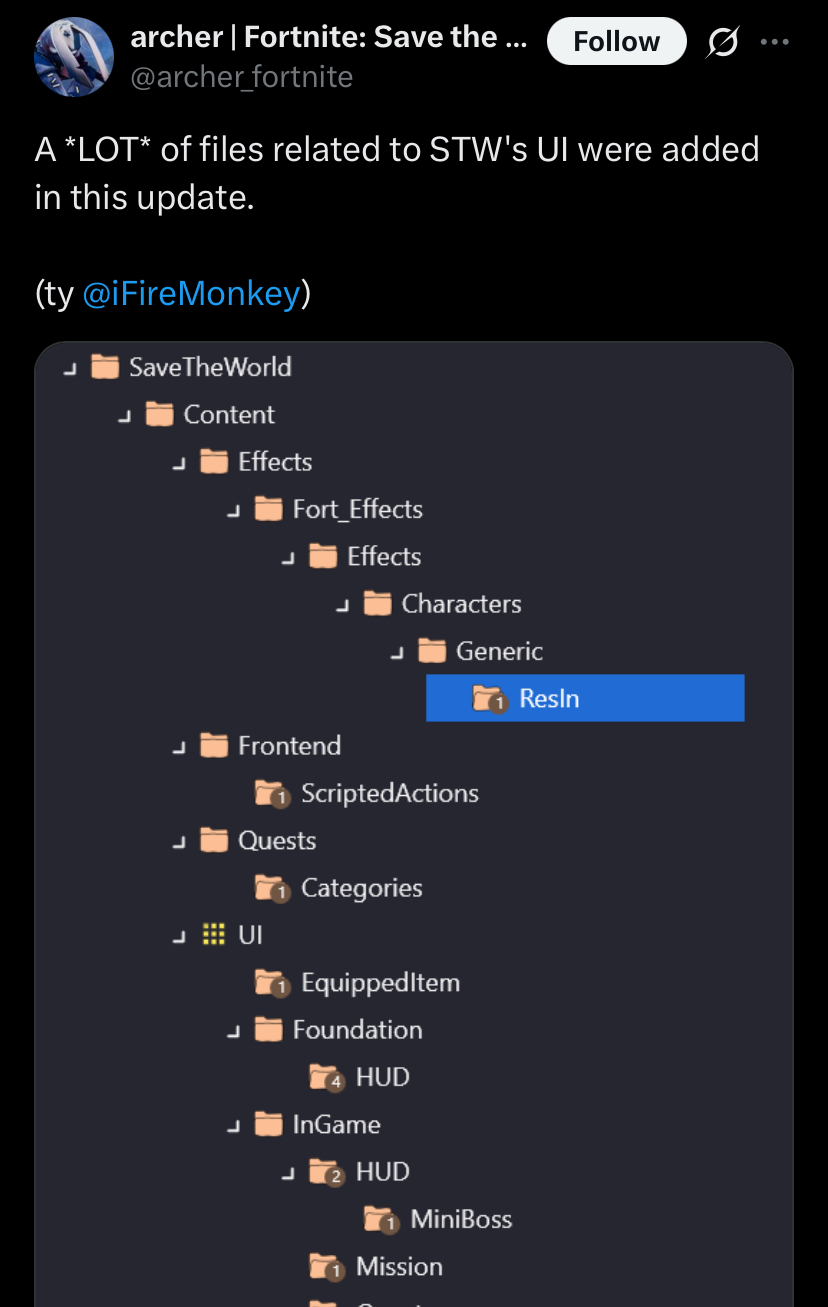Collapse the InGame folder arrow
The height and width of the screenshot is (1307, 828).
click(232, 1126)
